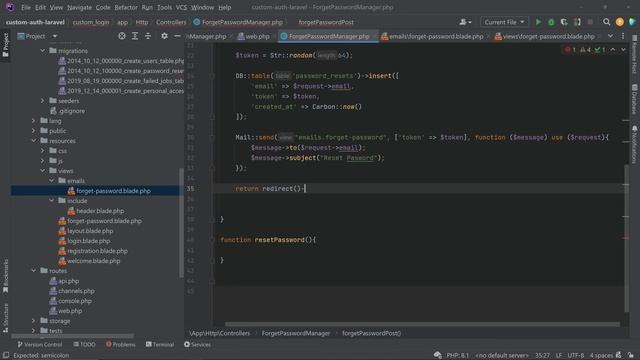The width and height of the screenshot is (640, 360).
Task: Open the Navigate menu
Action: (79, 7)
